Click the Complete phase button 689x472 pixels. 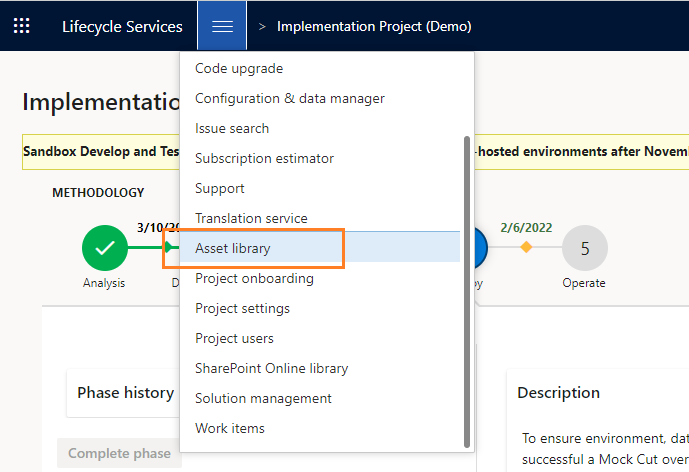click(x=119, y=453)
